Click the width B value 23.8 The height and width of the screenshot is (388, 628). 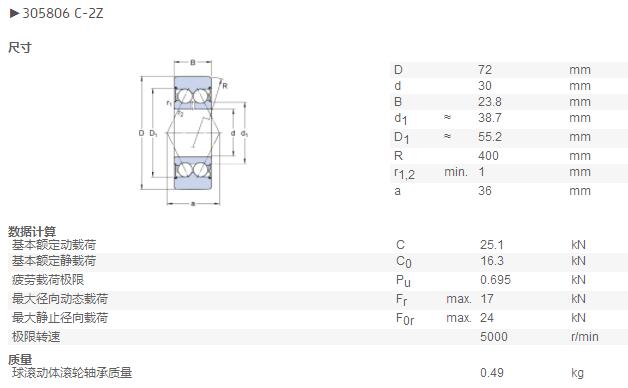[x=490, y=102]
